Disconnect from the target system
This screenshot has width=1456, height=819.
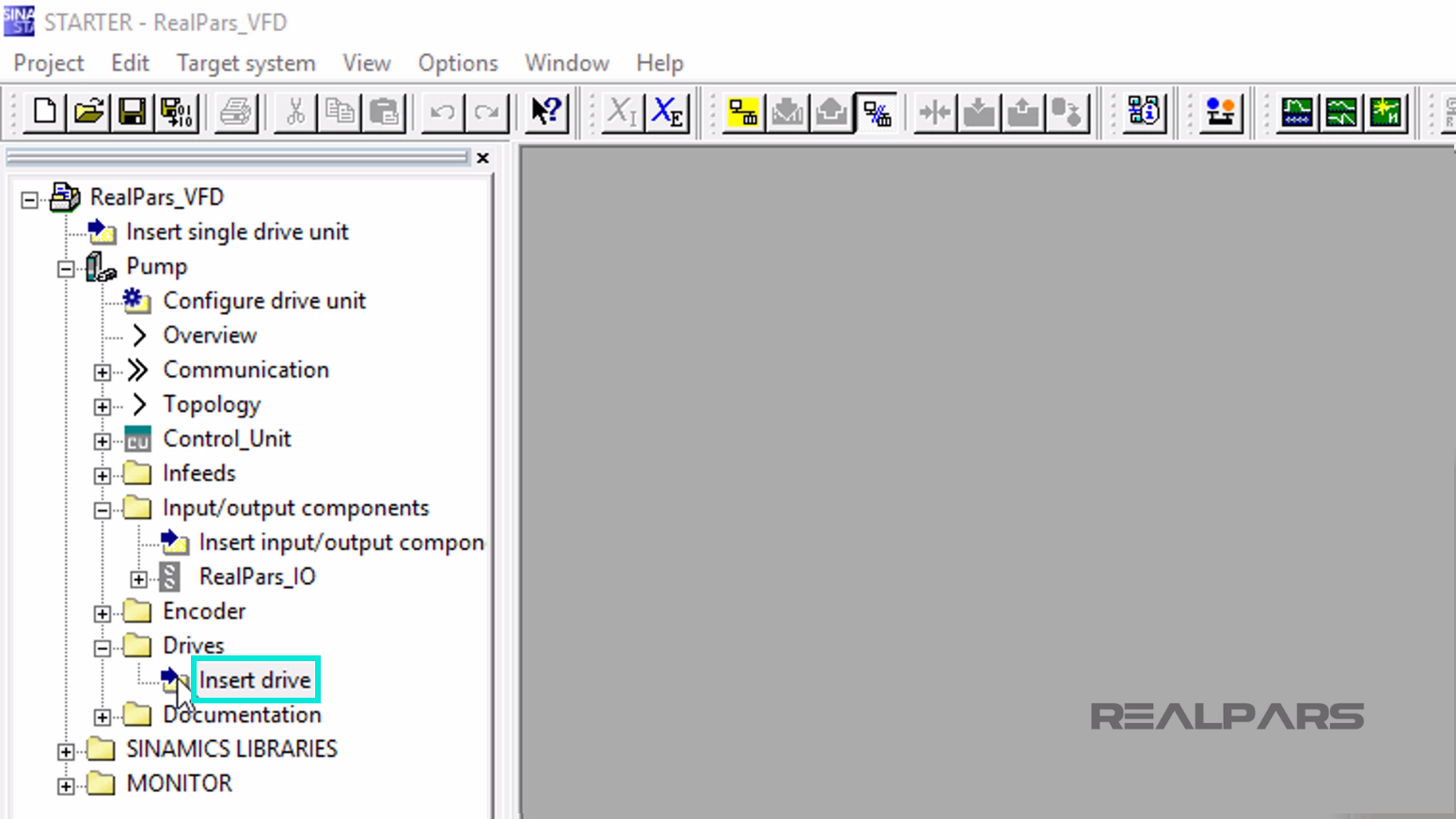pos(877,111)
